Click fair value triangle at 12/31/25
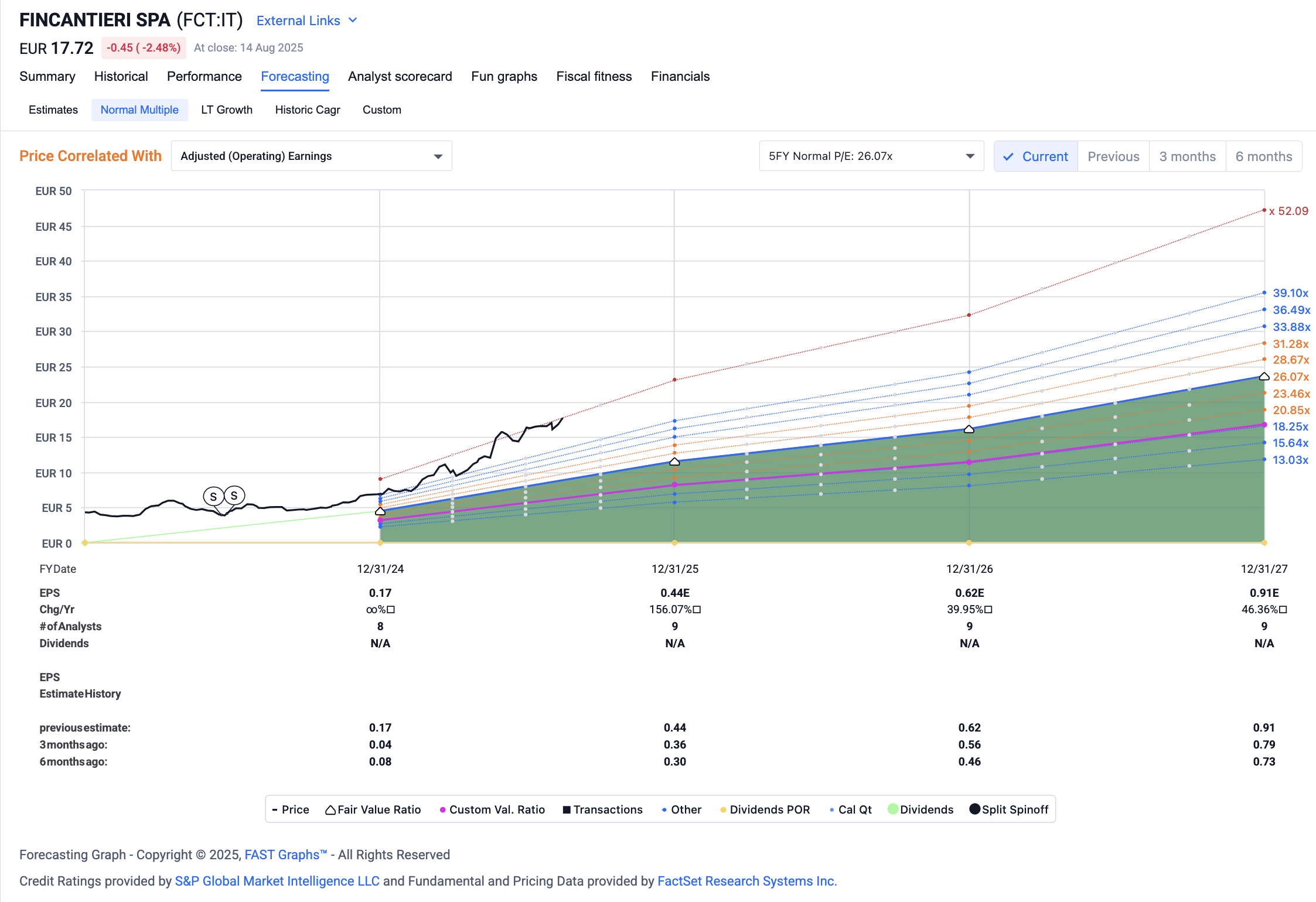 click(674, 462)
